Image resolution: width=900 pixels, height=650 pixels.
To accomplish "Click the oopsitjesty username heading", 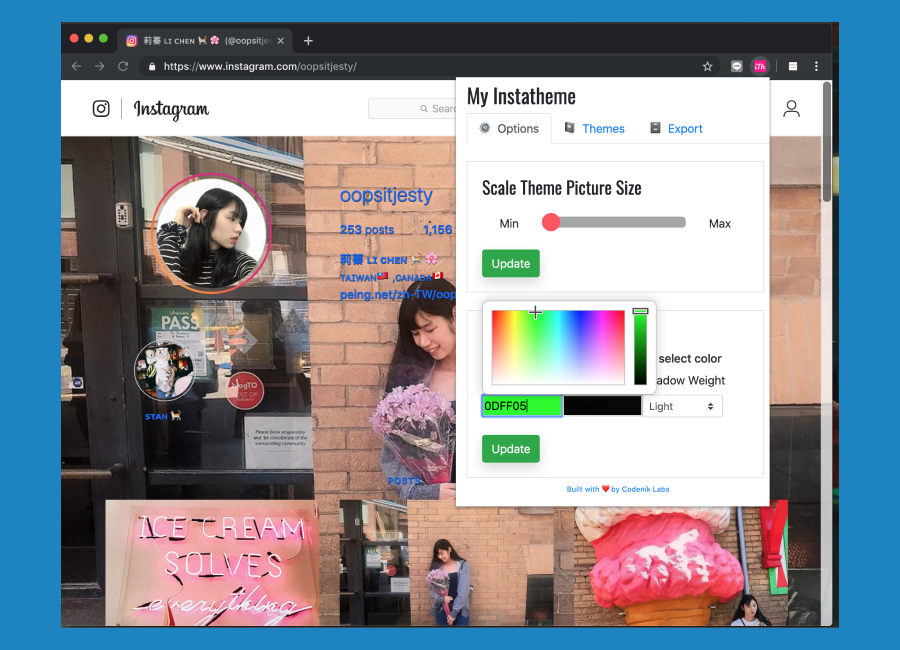I will (386, 195).
